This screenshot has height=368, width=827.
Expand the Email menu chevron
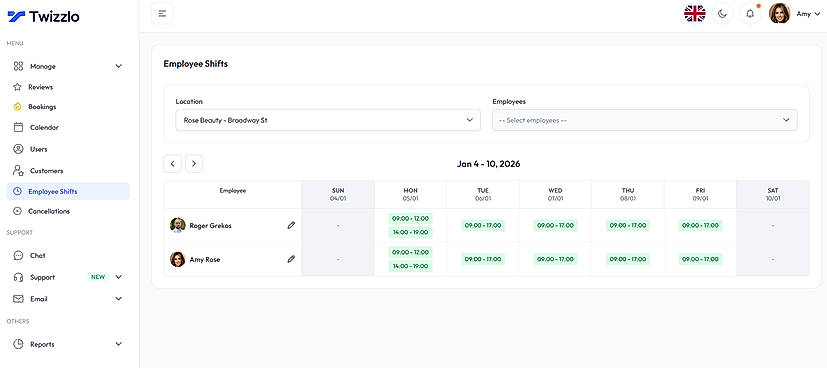point(119,299)
